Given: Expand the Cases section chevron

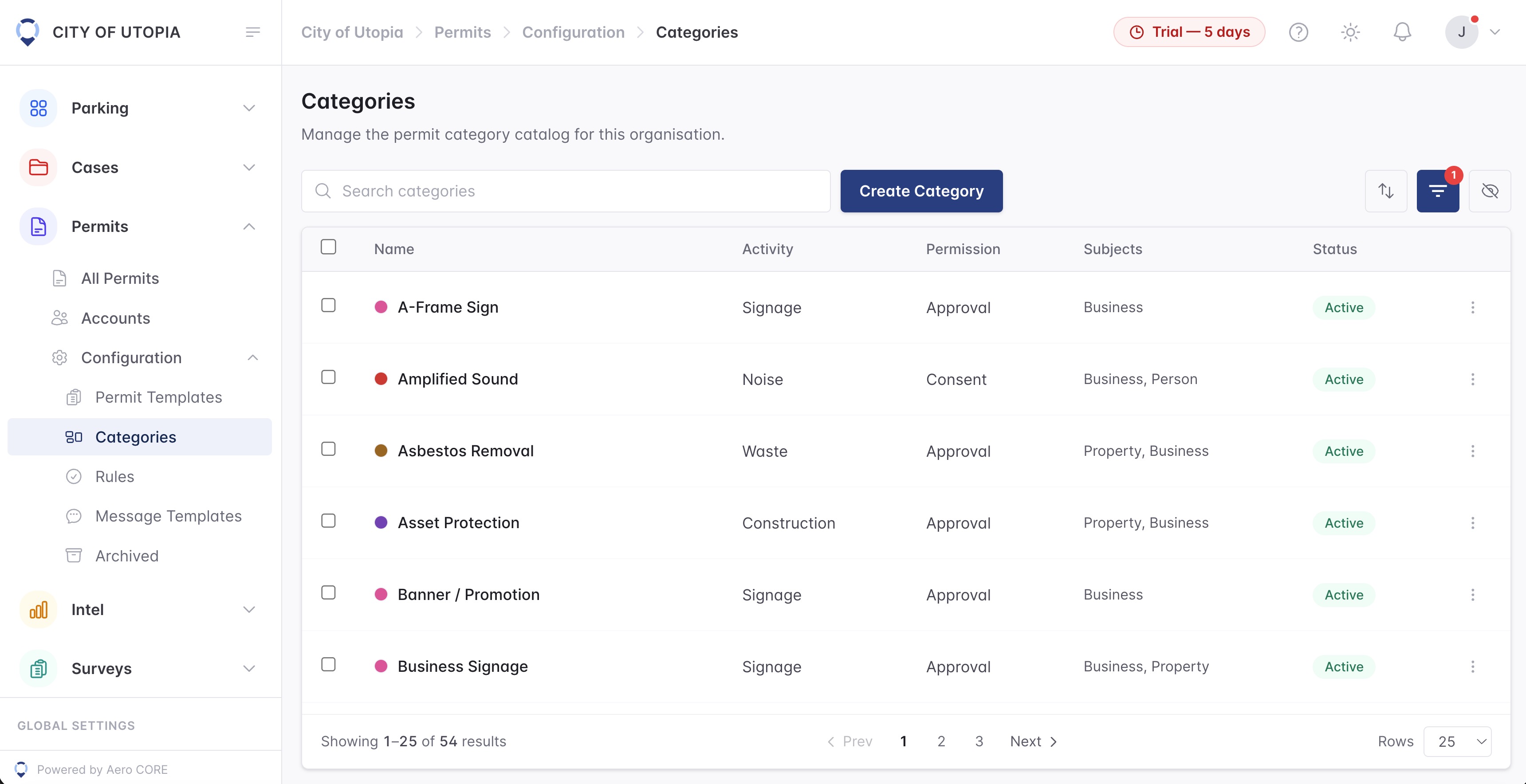Looking at the screenshot, I should tap(249, 168).
